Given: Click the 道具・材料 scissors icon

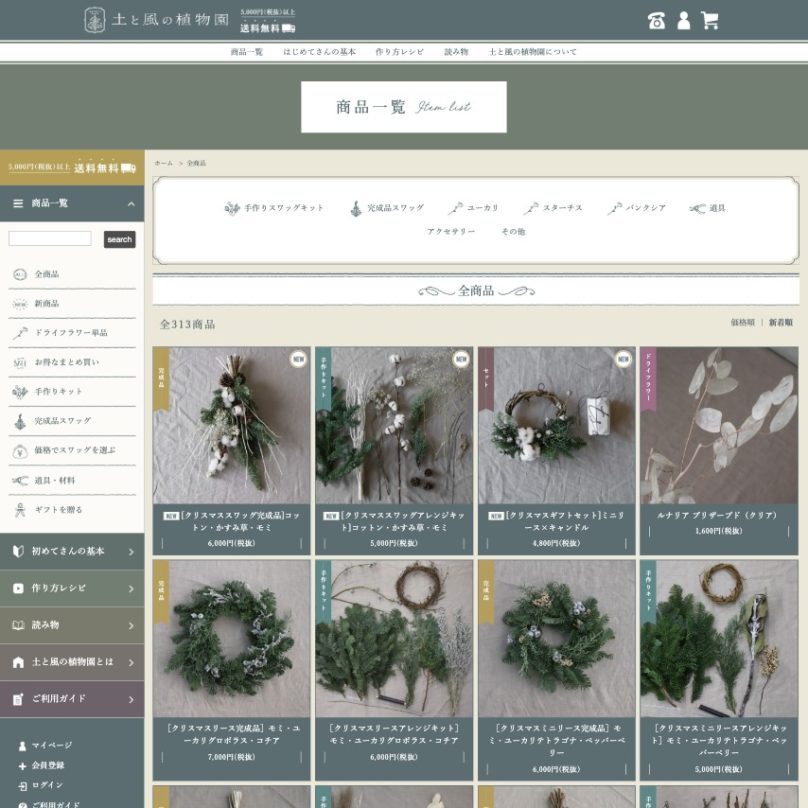Looking at the screenshot, I should coord(20,481).
